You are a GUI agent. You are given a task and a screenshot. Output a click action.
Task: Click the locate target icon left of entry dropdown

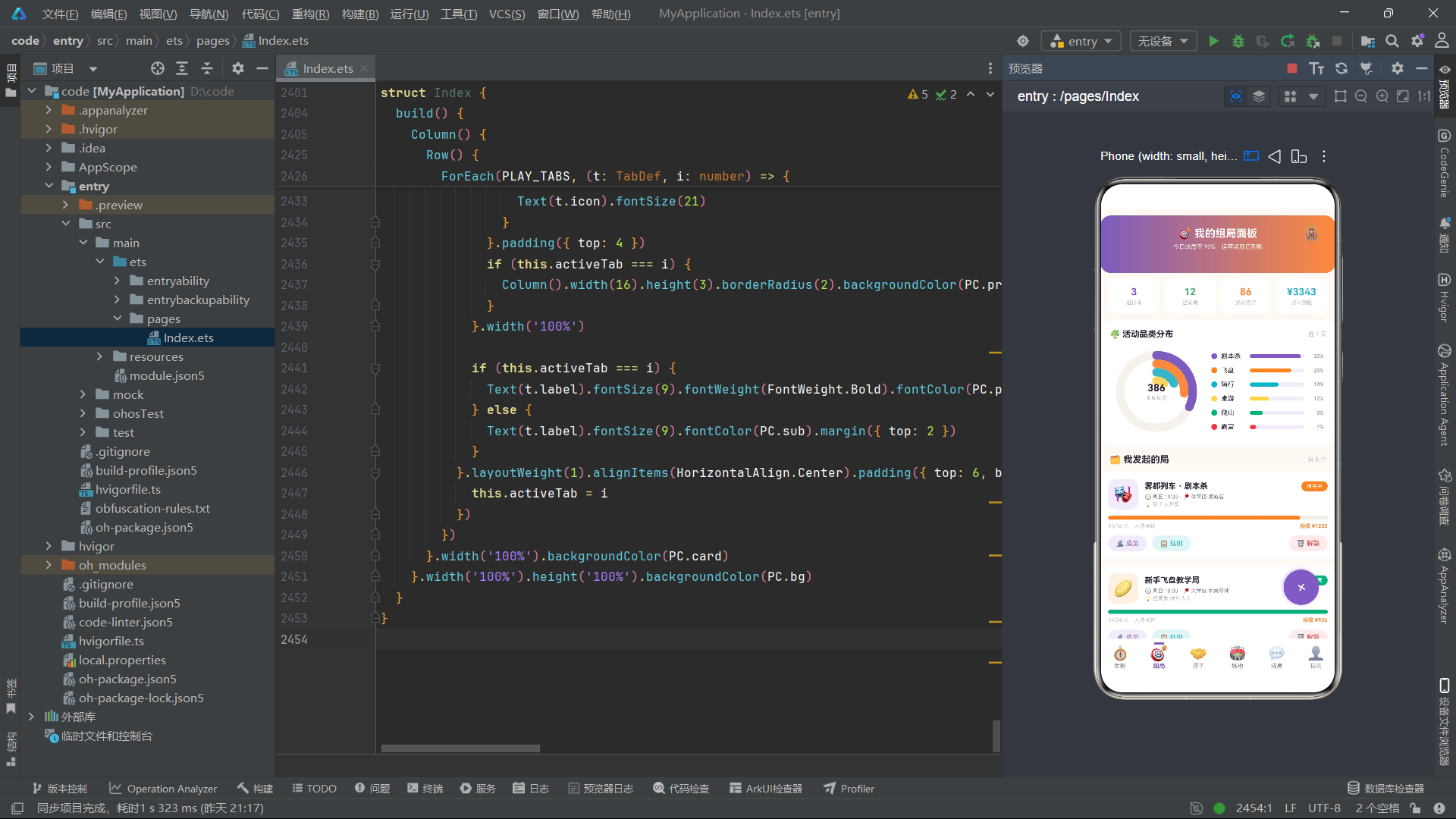click(x=1023, y=41)
